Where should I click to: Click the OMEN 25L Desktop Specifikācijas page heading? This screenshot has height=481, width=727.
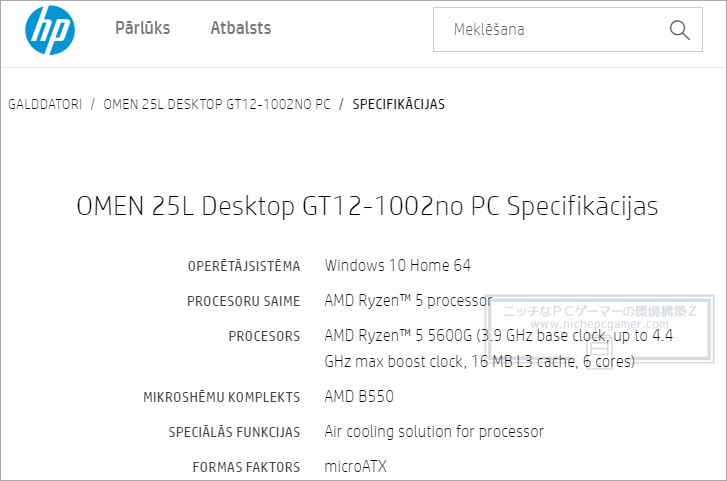coord(367,206)
